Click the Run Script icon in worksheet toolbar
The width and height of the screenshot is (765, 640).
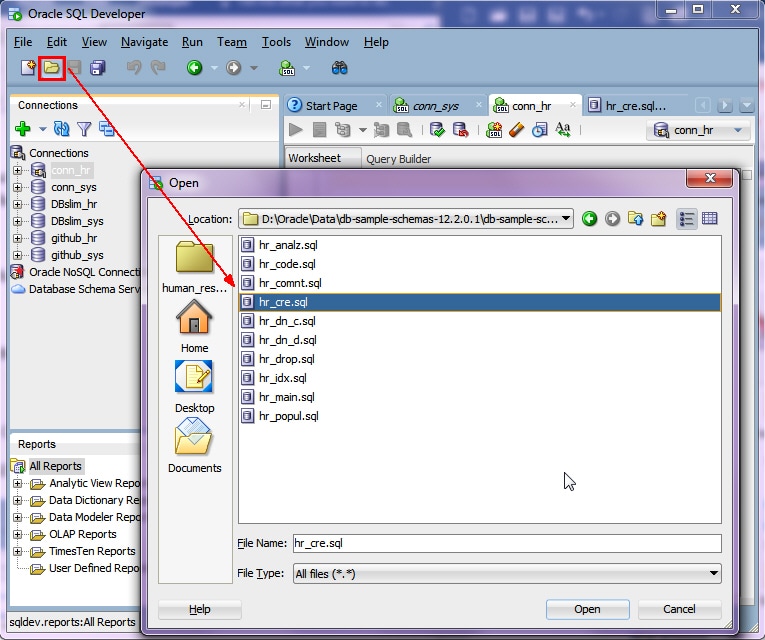click(x=320, y=130)
